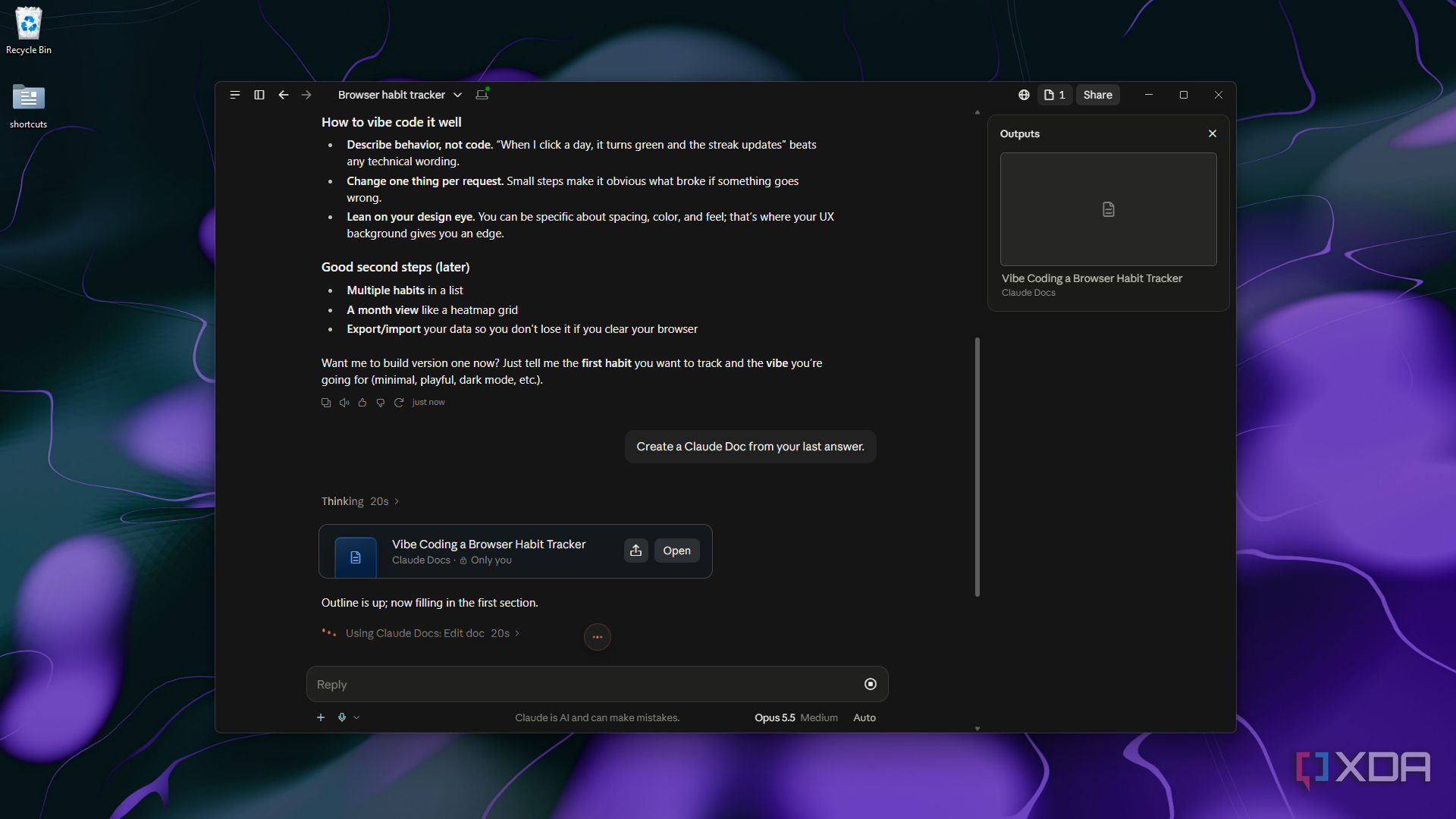The image size is (1456, 819).
Task: Open the Auto mode selector
Action: pos(864,717)
